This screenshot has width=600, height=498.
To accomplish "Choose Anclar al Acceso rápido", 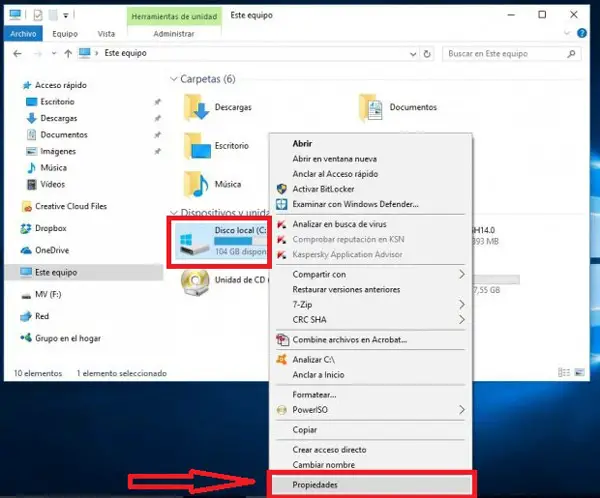I will [335, 174].
